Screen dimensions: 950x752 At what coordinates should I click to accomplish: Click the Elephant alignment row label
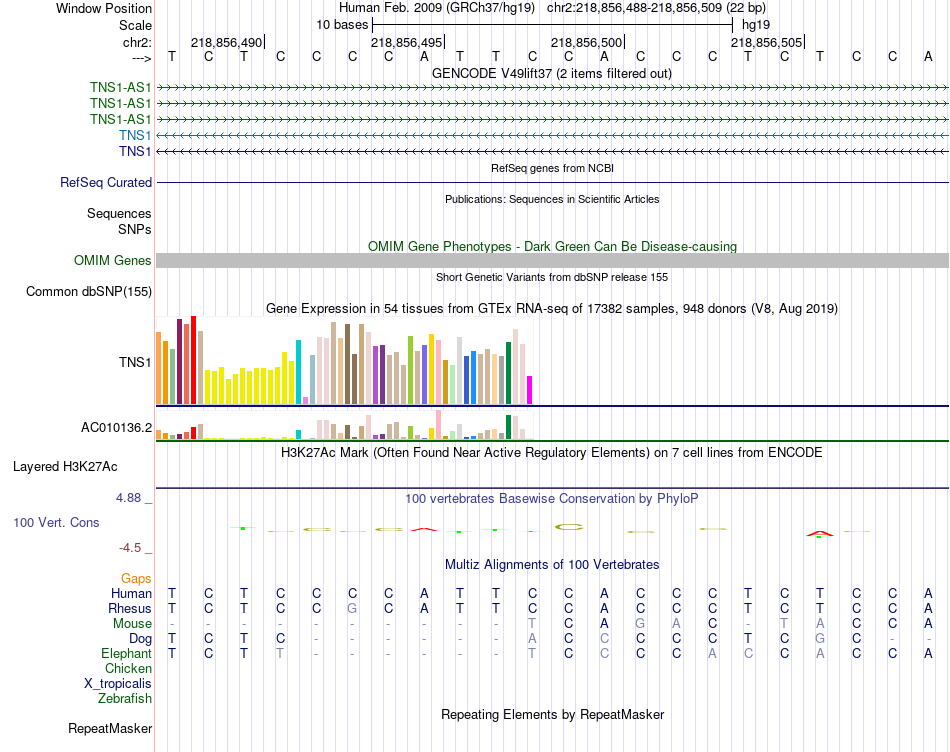(x=126, y=653)
